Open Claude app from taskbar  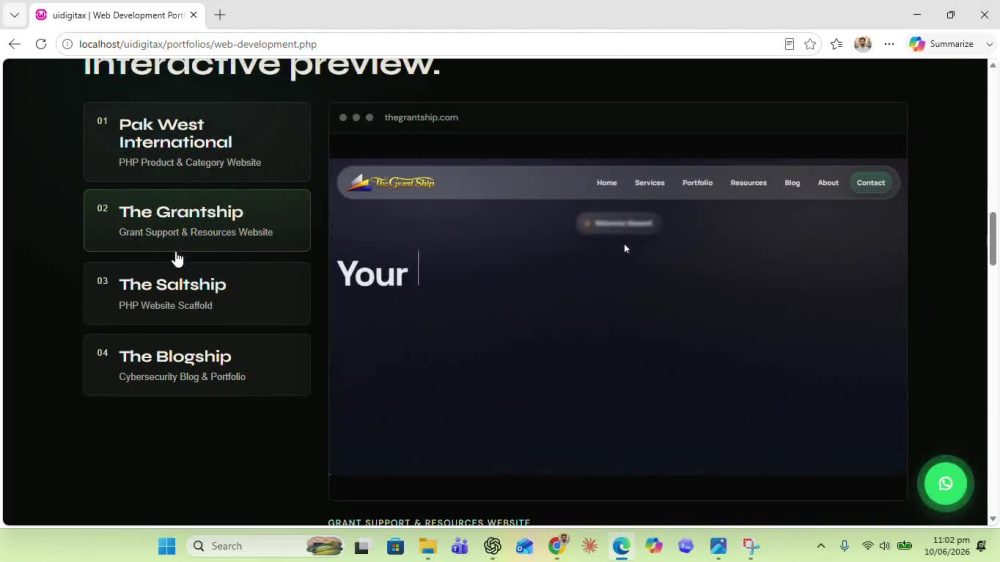[x=589, y=546]
